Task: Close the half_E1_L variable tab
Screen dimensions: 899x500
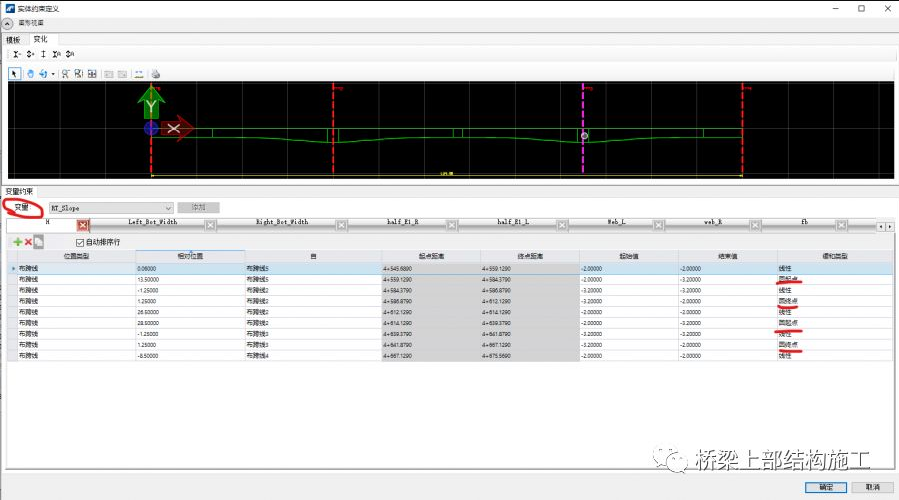Action: [562, 225]
